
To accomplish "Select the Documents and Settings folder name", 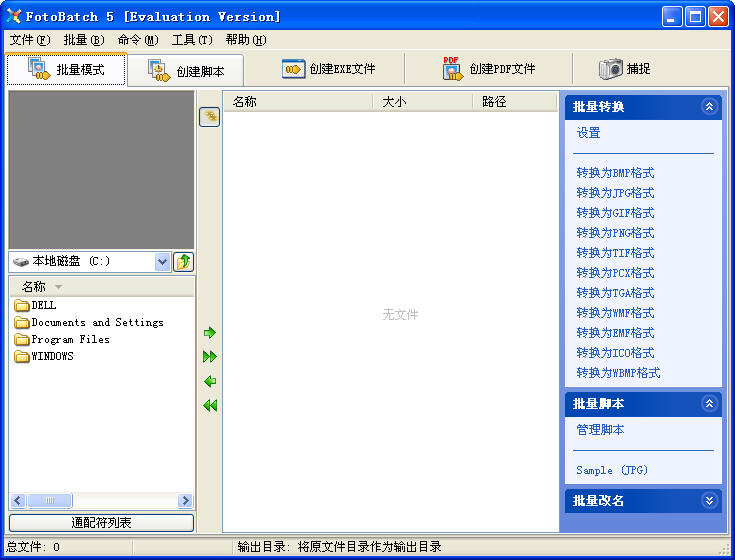I will [98, 322].
